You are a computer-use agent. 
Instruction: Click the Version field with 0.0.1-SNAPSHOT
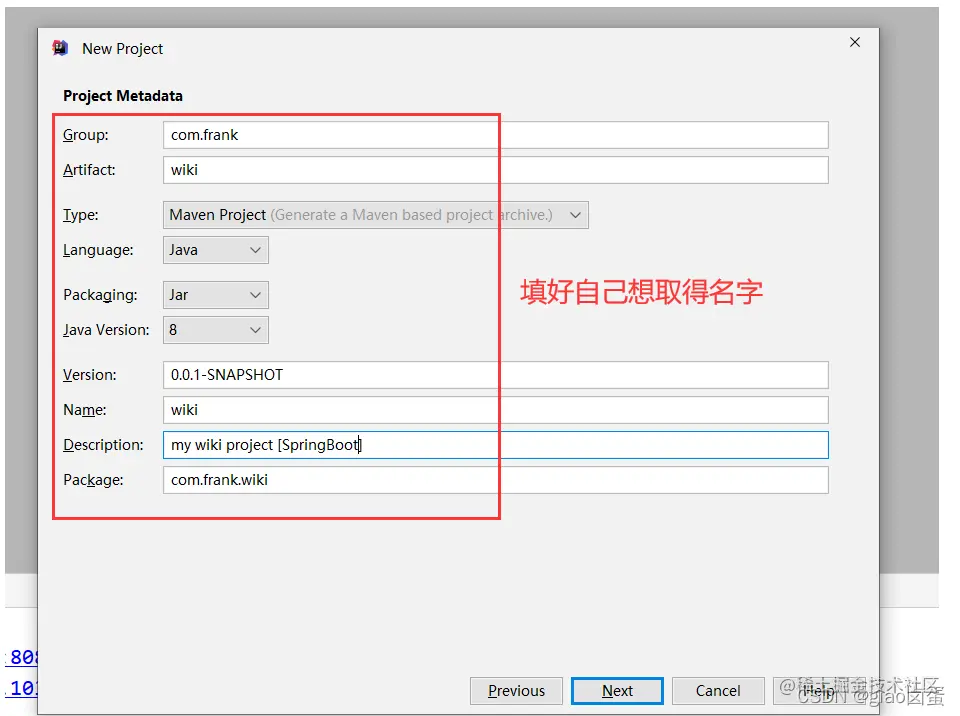click(495, 375)
